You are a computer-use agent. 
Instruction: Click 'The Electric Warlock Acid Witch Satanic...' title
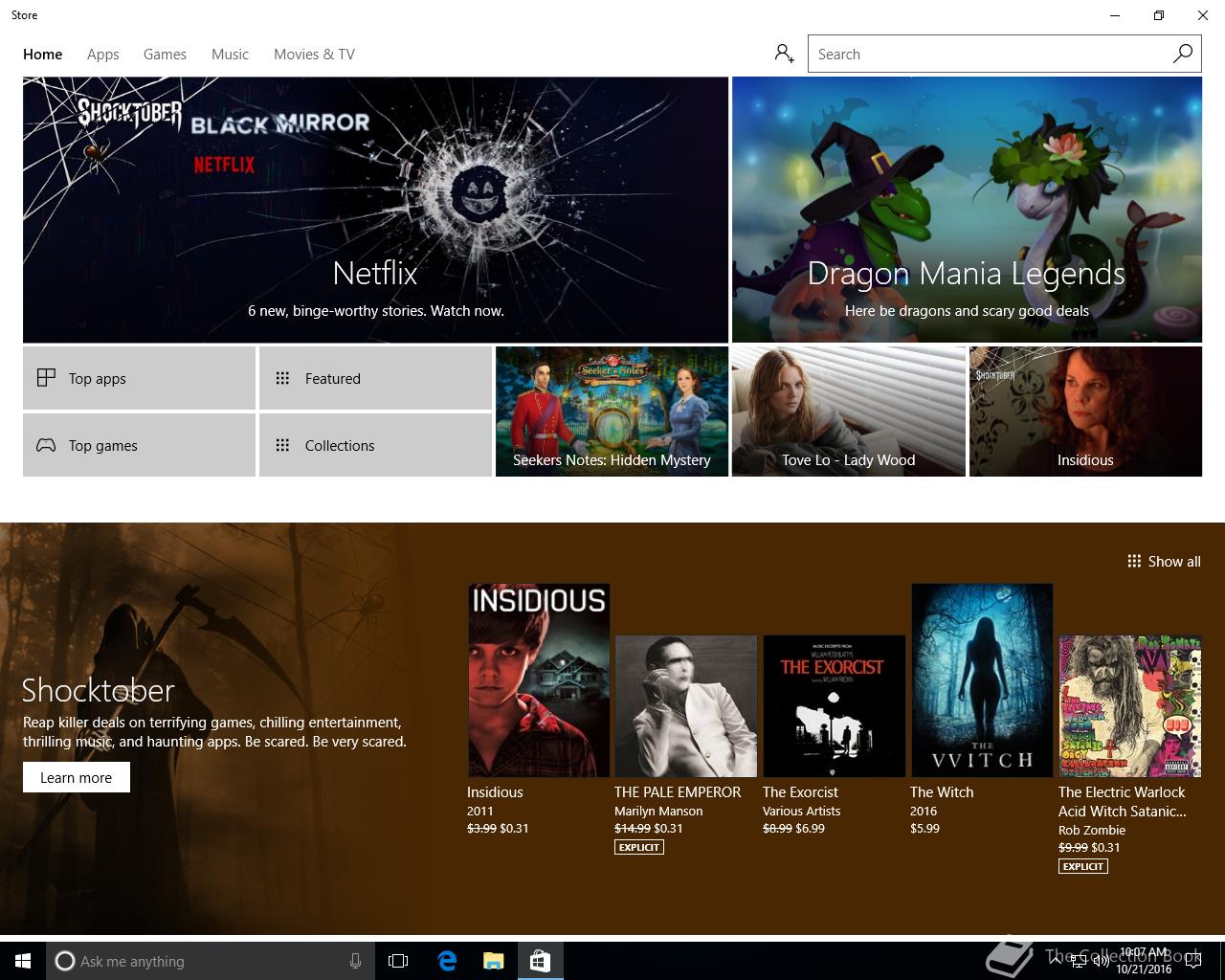[1123, 802]
